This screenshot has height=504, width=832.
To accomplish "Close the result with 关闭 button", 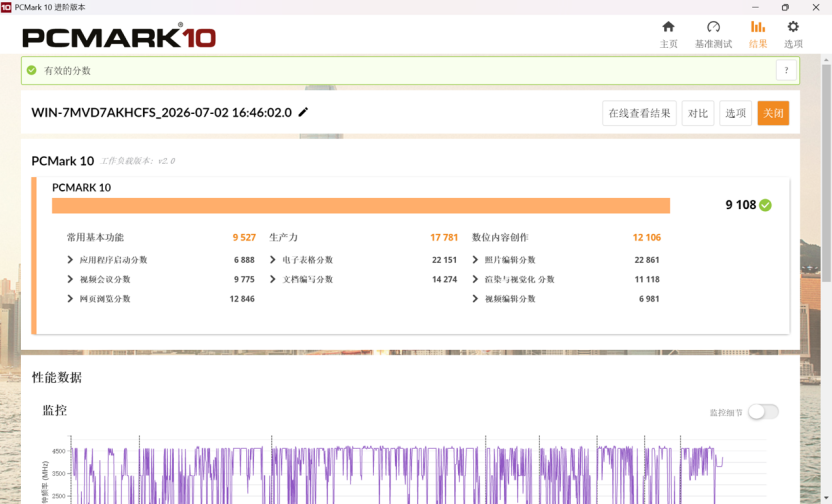I will [x=773, y=113].
